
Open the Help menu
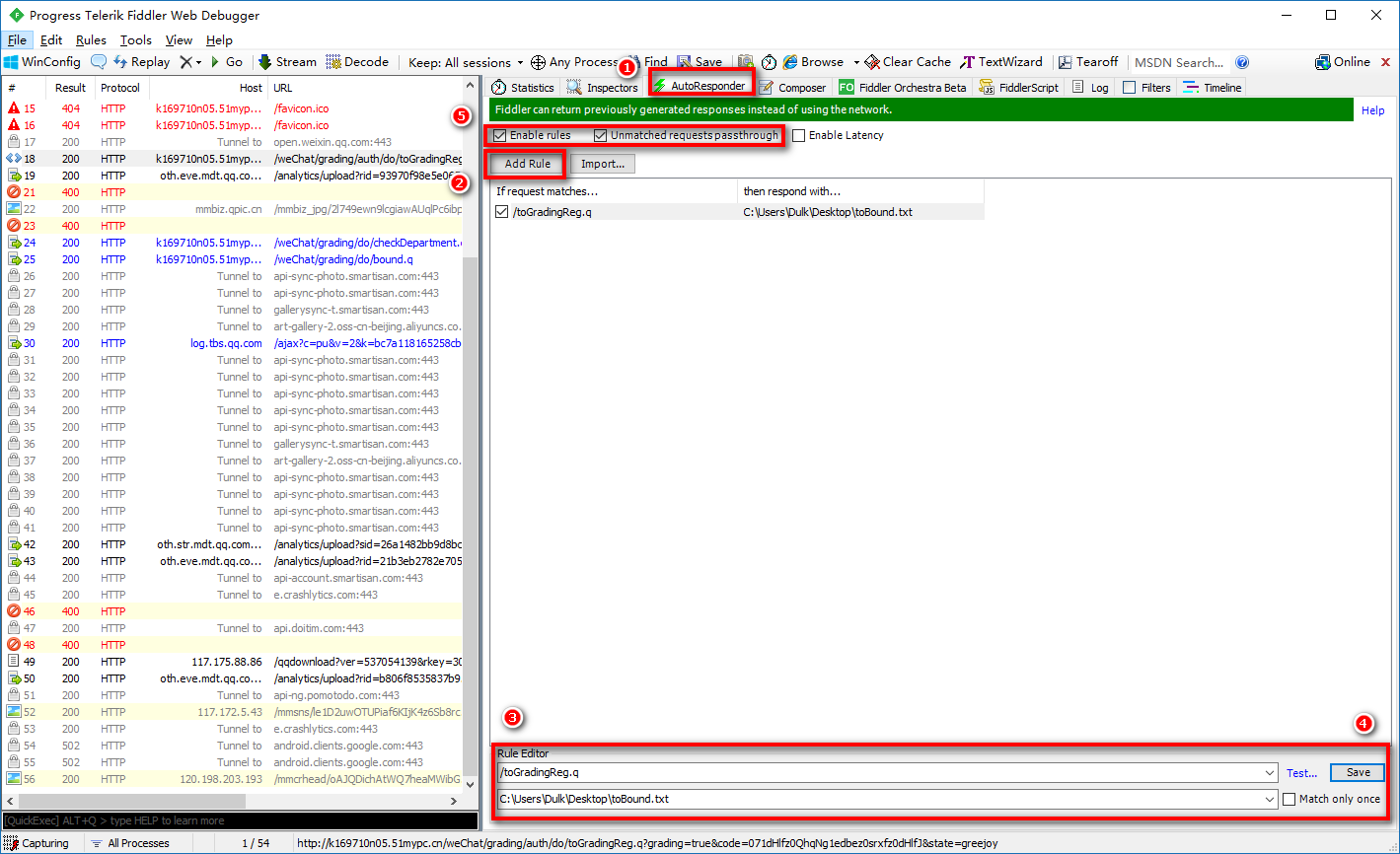tap(219, 40)
